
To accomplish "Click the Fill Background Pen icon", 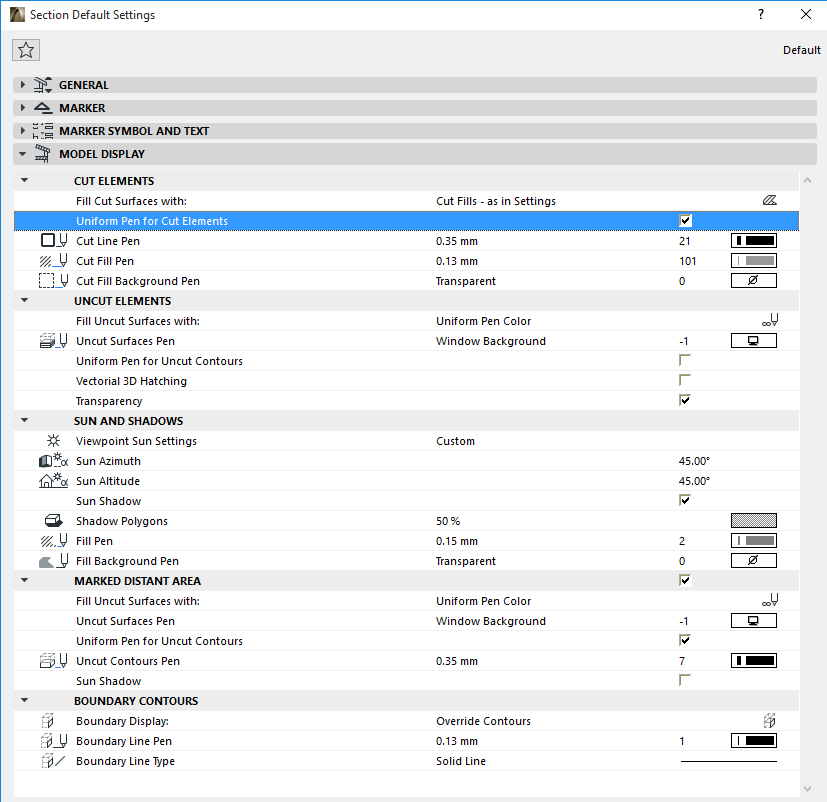I will [54, 561].
